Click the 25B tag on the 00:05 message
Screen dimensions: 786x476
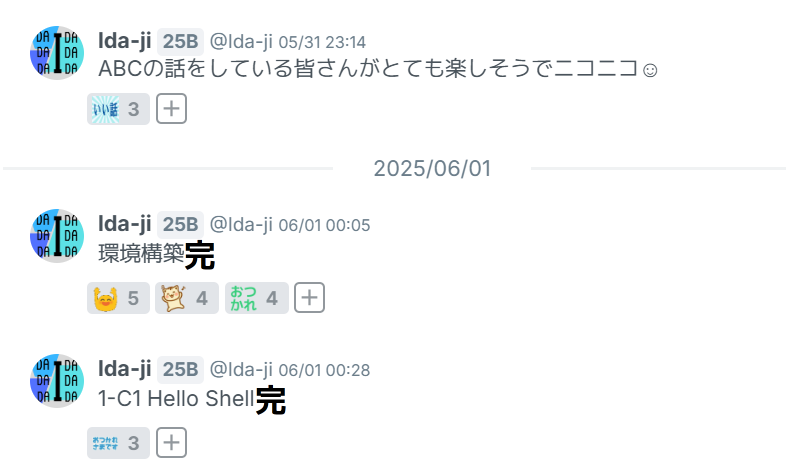click(180, 224)
